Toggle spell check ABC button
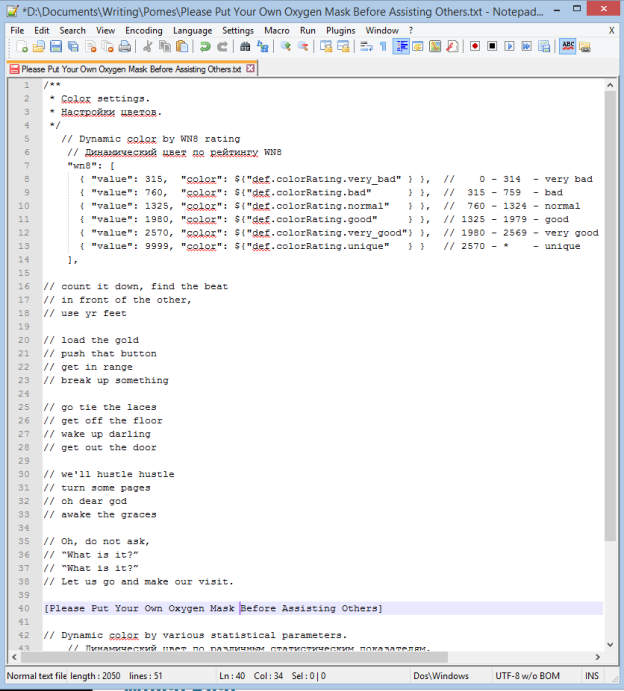Image resolution: width=624 pixels, height=691 pixels. click(x=567, y=47)
